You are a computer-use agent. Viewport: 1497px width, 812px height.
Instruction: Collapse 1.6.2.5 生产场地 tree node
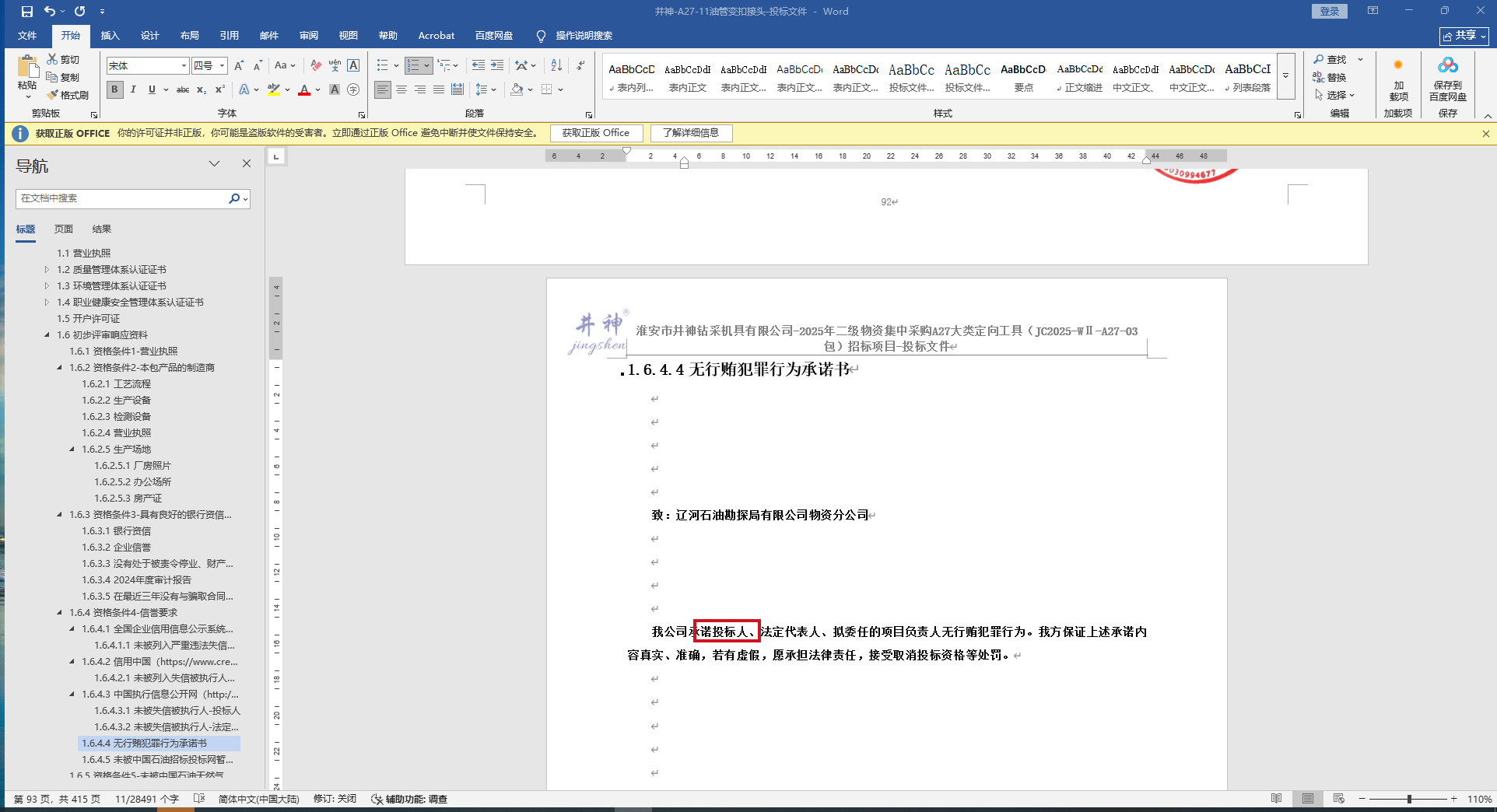pyautogui.click(x=72, y=450)
